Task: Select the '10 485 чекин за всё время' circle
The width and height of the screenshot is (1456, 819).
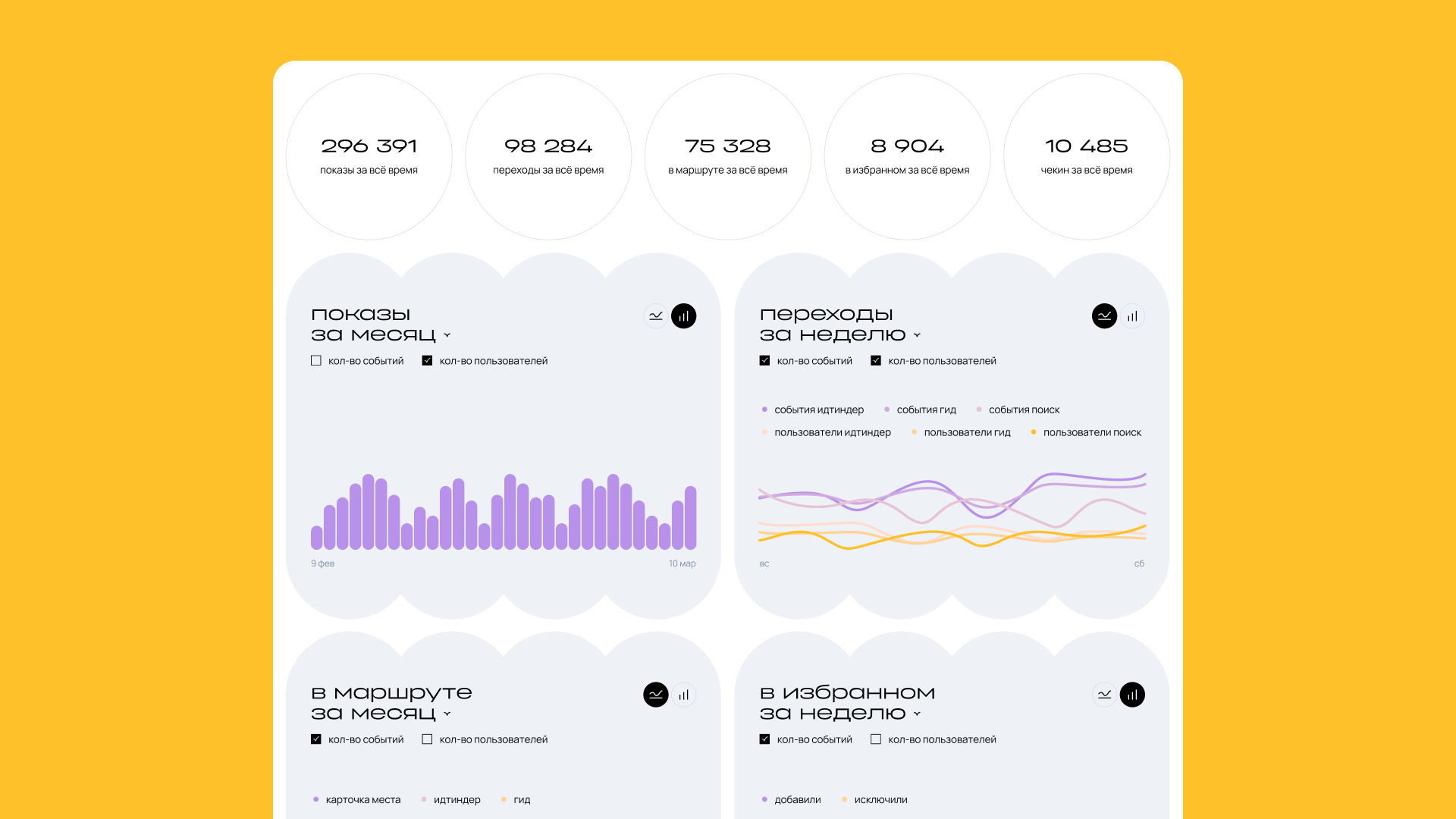Action: coord(1086,157)
